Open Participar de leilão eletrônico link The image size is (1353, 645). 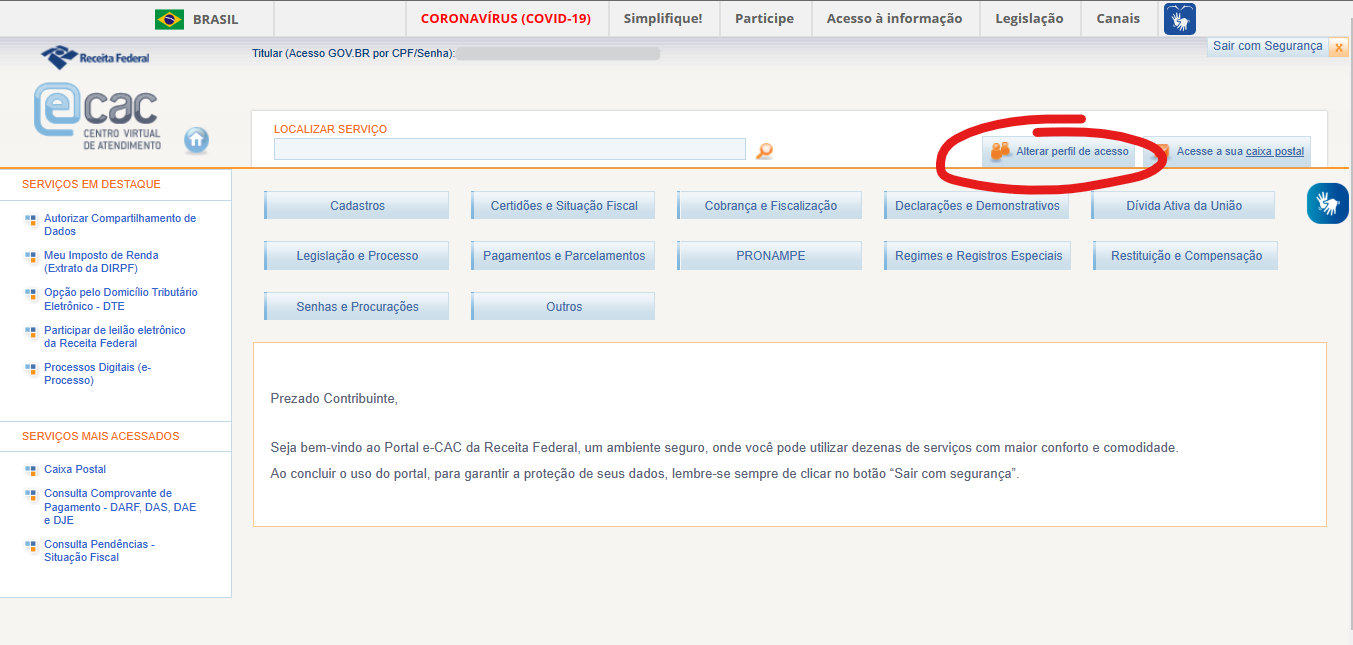point(115,336)
